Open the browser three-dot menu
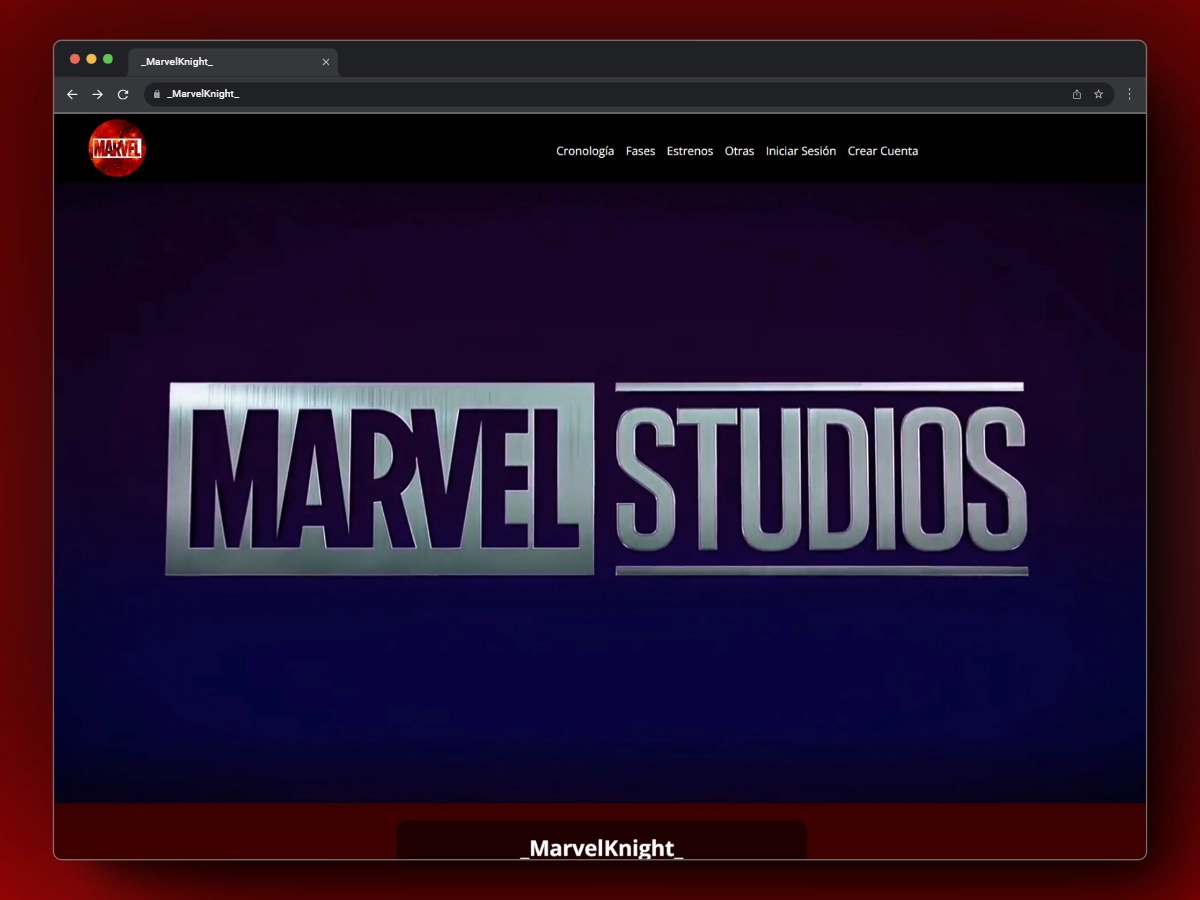Viewport: 1200px width, 900px height. tap(1130, 94)
